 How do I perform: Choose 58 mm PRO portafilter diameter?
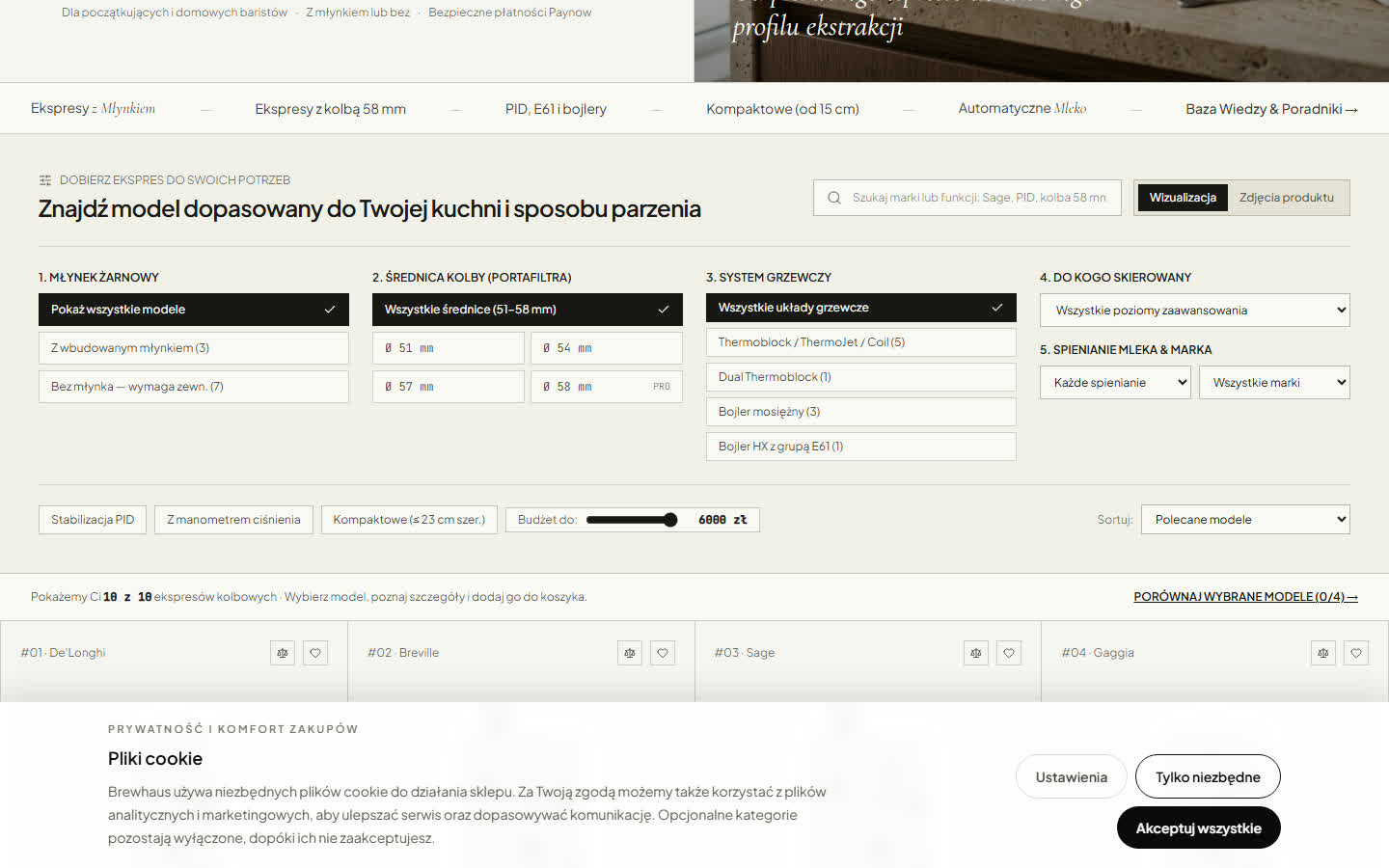click(607, 387)
